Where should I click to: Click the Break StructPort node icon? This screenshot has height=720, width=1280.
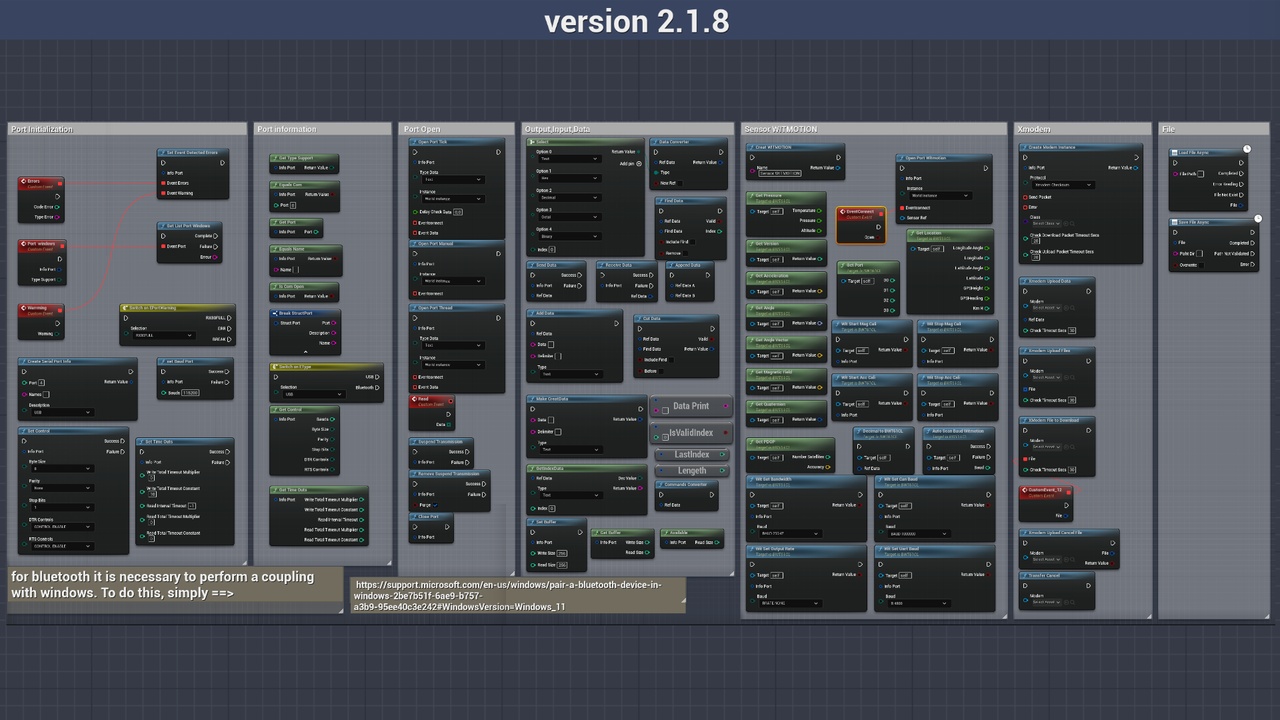coord(275,313)
